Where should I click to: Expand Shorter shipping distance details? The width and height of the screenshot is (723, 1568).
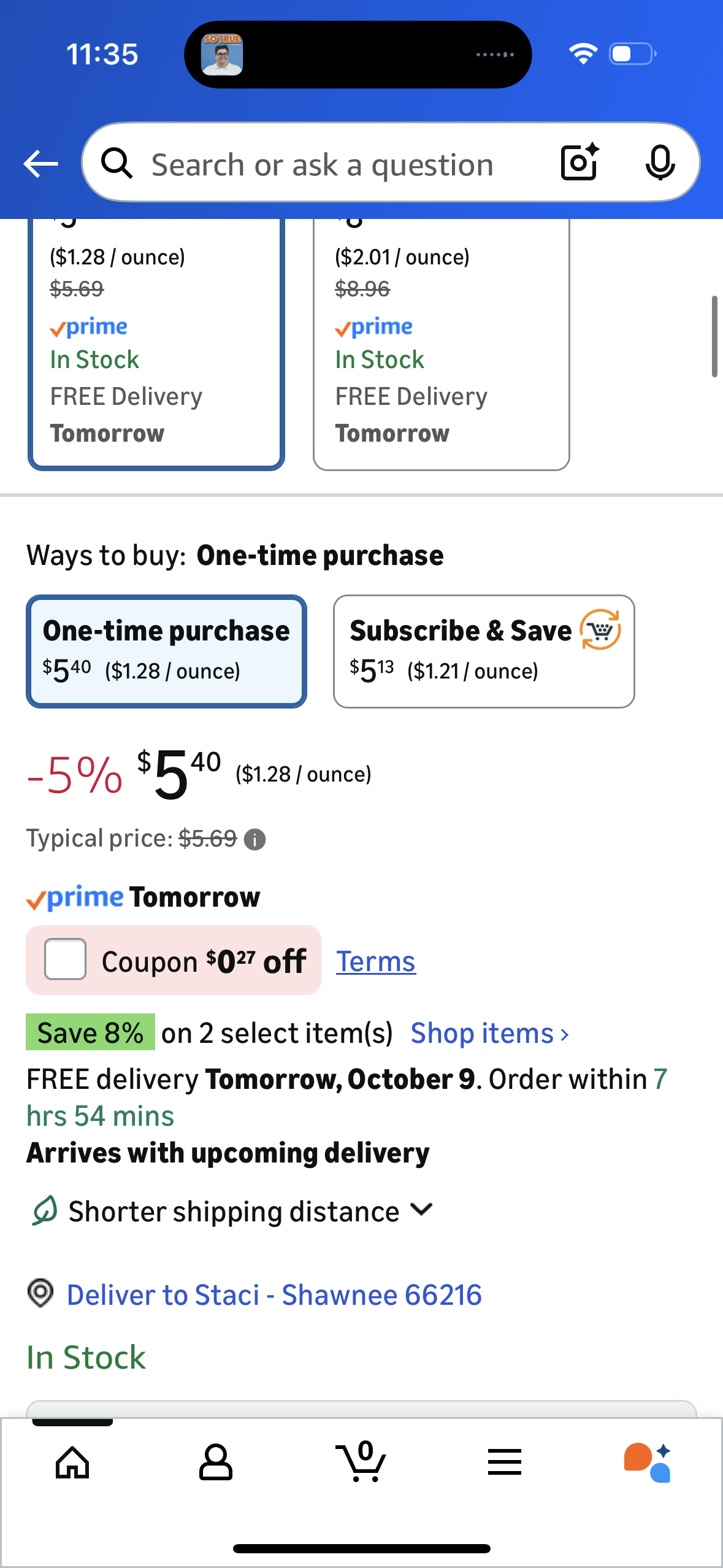422,1210
